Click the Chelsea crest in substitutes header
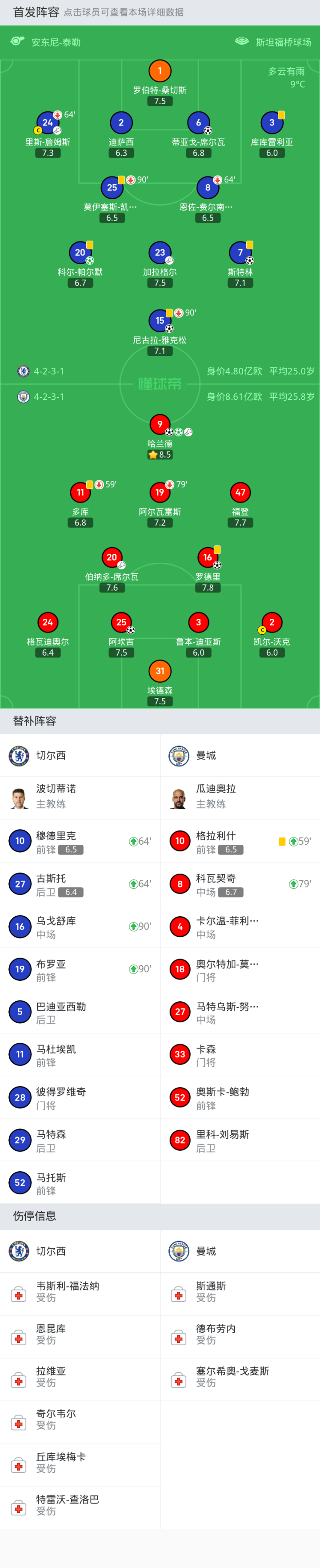 coord(20,755)
